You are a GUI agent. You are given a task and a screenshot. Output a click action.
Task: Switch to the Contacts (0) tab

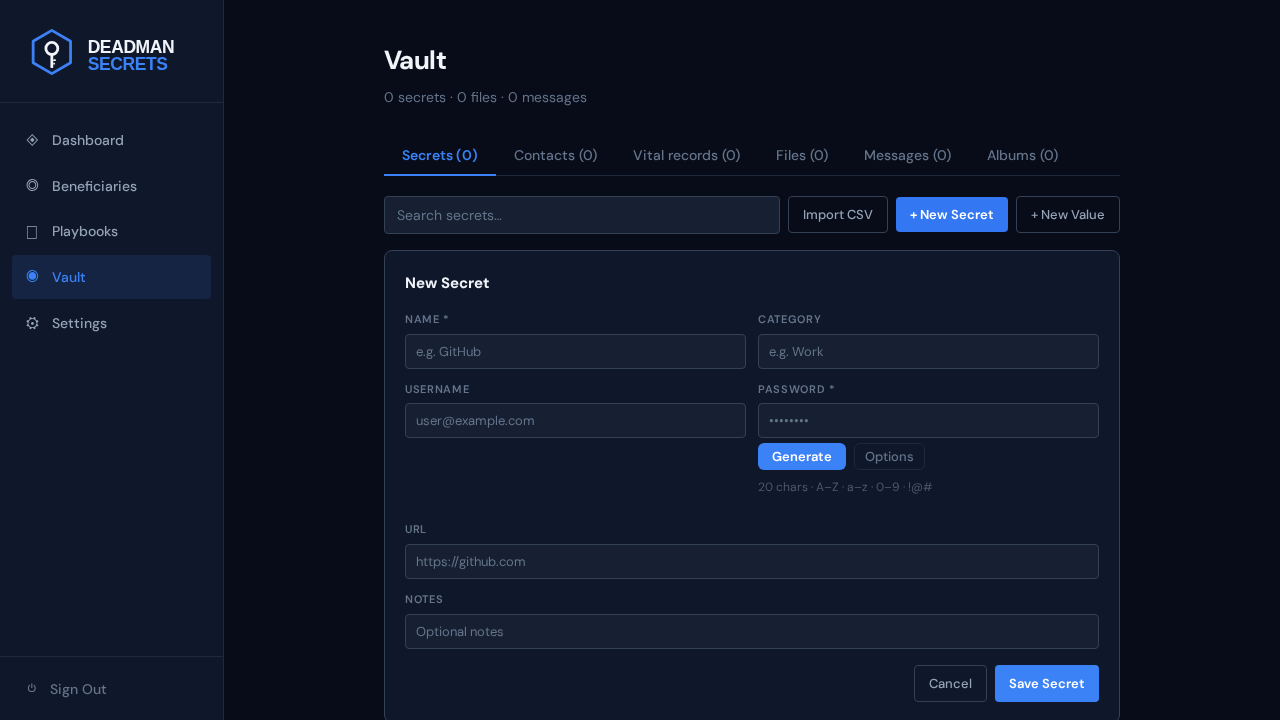coord(555,155)
